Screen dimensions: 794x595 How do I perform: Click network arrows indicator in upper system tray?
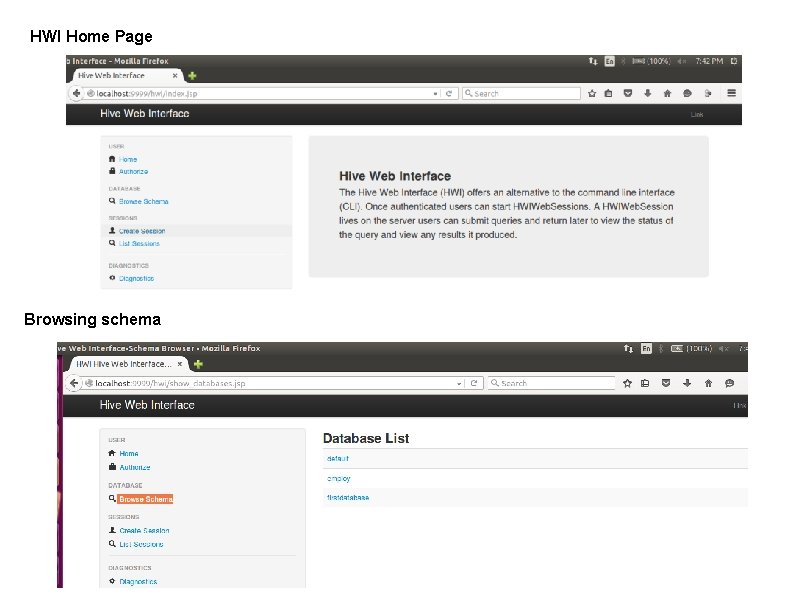click(x=593, y=61)
